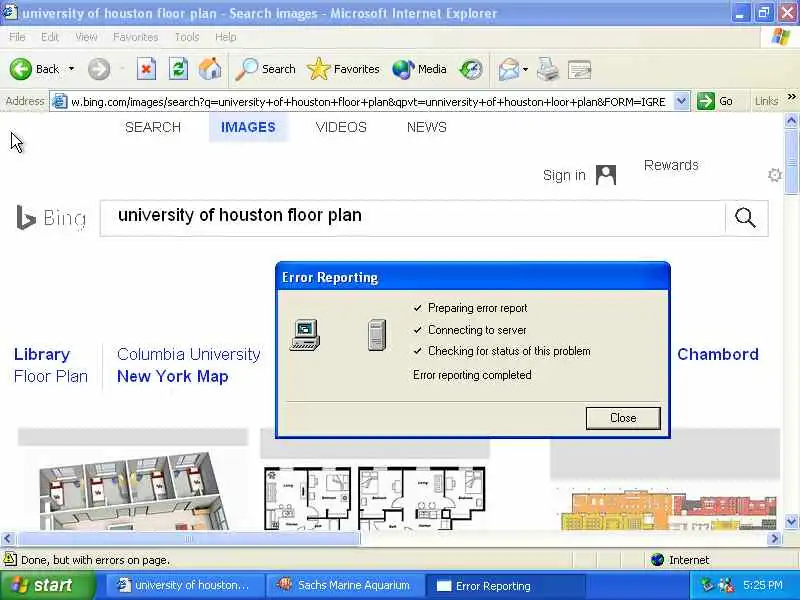
Task: Refresh the page with green arrows icon
Action: [178, 69]
